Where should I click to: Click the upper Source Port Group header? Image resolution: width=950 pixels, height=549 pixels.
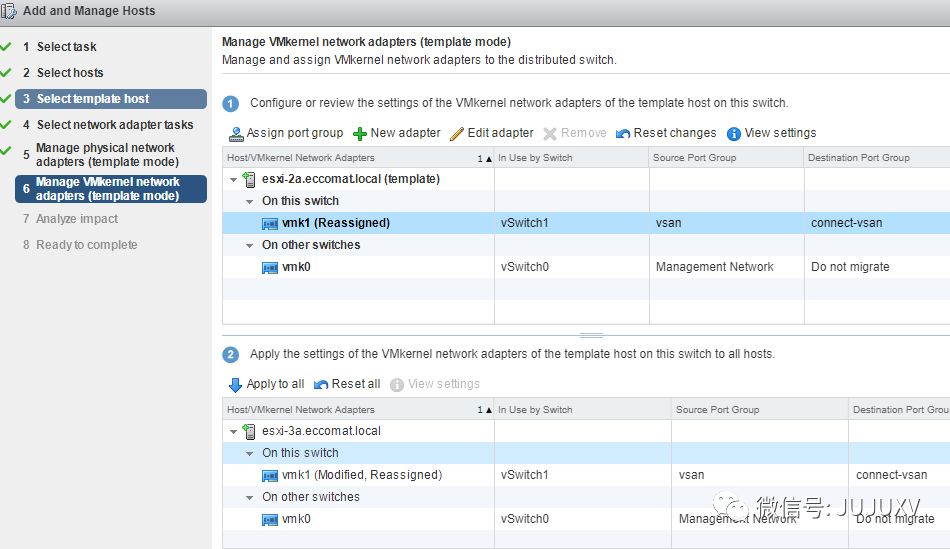[x=694, y=158]
